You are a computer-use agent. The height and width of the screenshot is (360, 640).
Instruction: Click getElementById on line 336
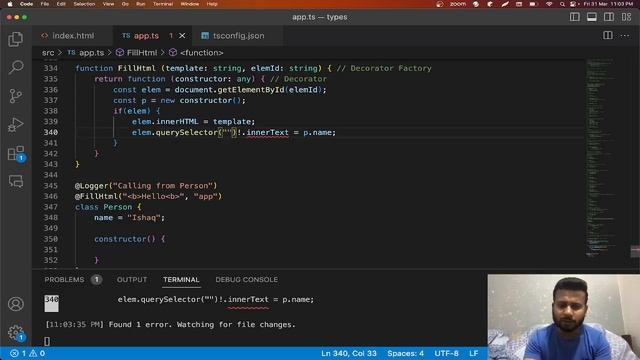coord(251,90)
